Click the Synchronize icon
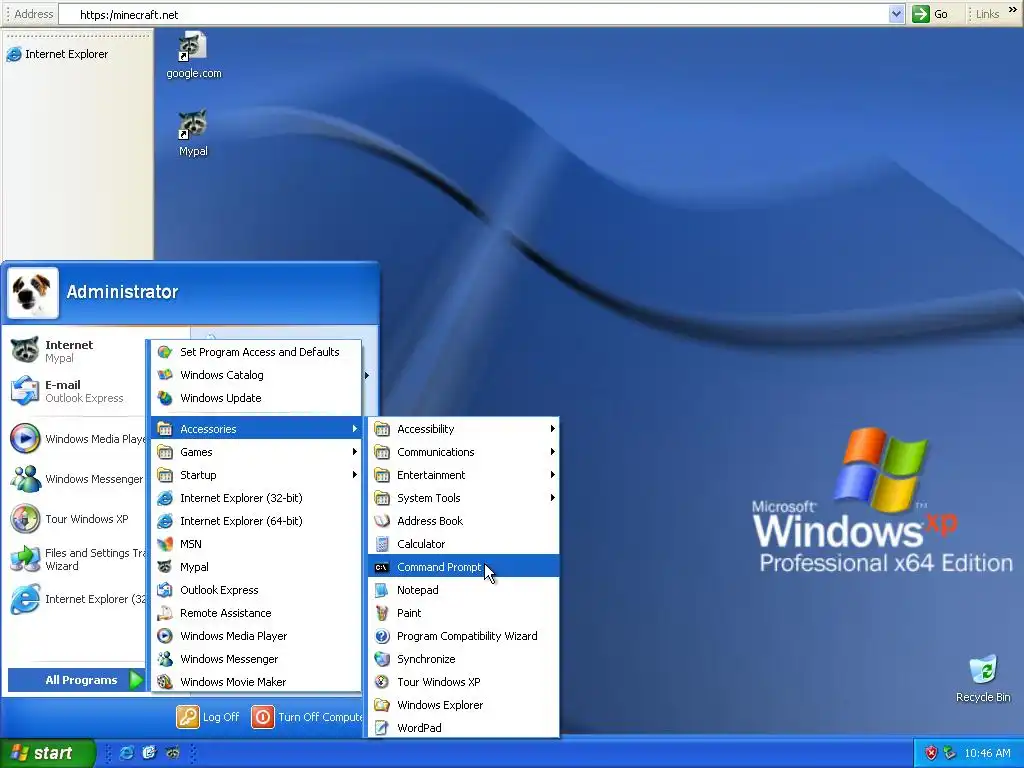Screen dimensions: 1024x768 coord(382,658)
